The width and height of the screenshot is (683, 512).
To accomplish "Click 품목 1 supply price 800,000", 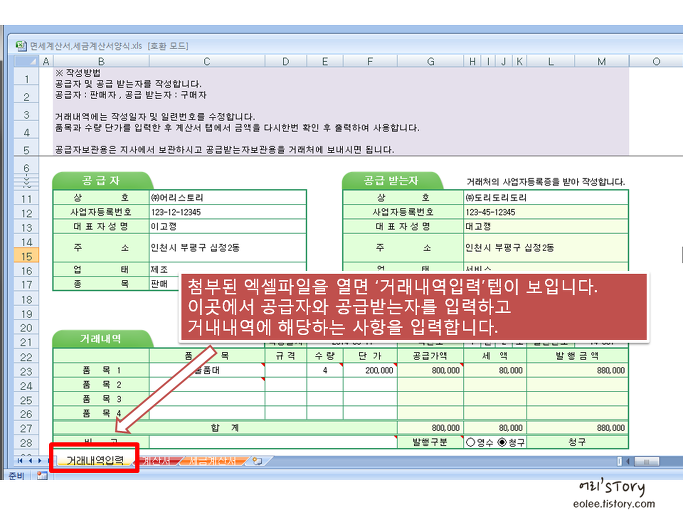I will tap(430, 370).
